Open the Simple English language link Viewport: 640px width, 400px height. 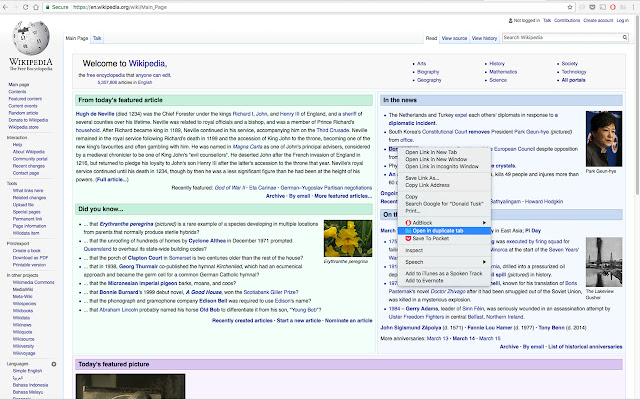tap(27, 371)
